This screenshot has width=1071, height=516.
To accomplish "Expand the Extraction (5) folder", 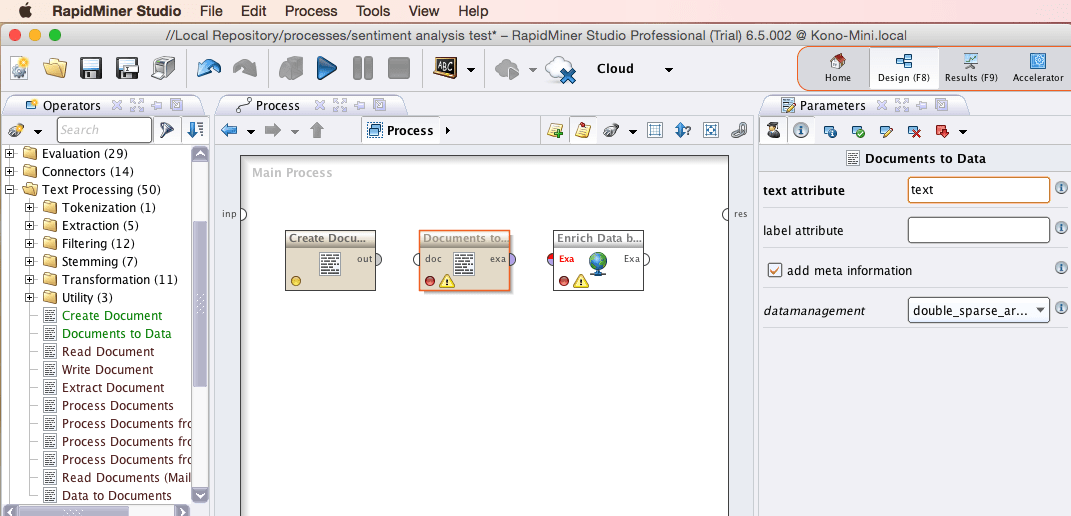I will click(29, 226).
